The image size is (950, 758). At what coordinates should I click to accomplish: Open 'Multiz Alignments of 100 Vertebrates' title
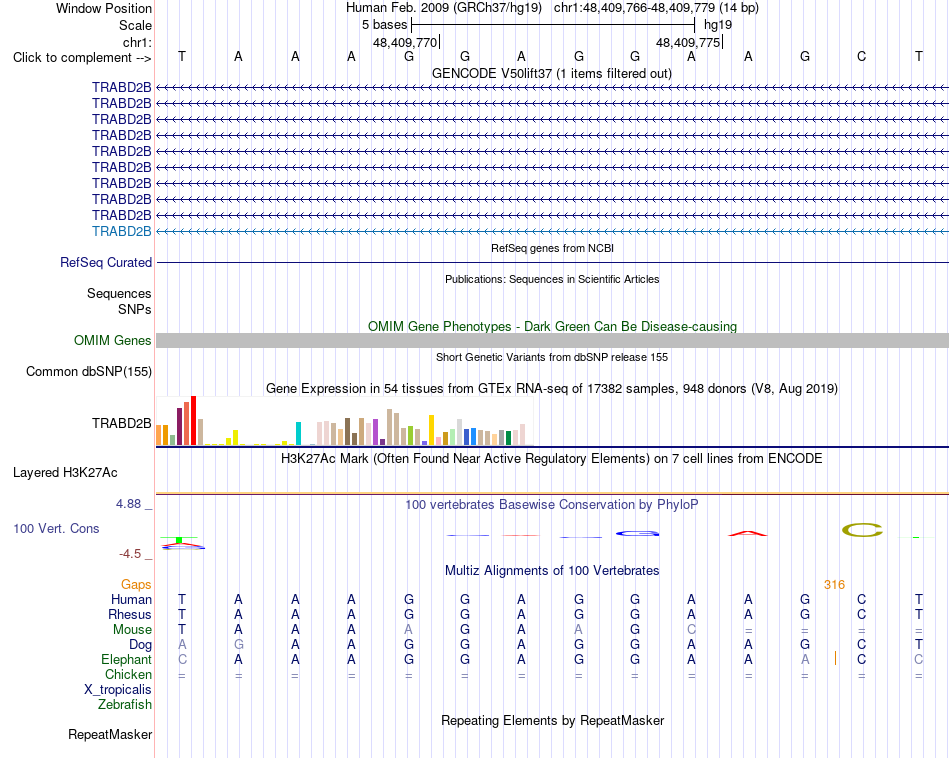552,570
